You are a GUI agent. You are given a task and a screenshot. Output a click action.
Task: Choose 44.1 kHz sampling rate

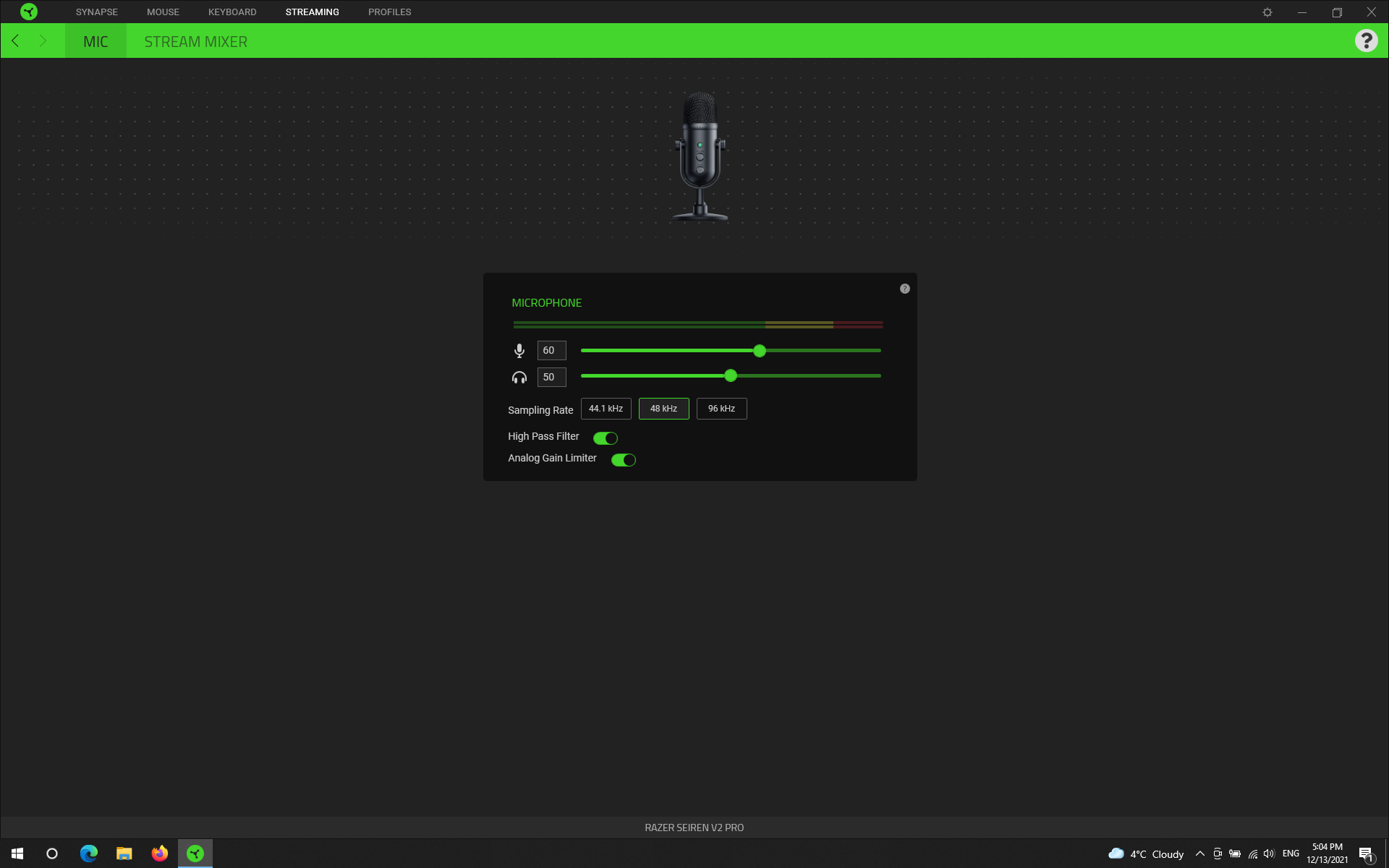click(606, 409)
